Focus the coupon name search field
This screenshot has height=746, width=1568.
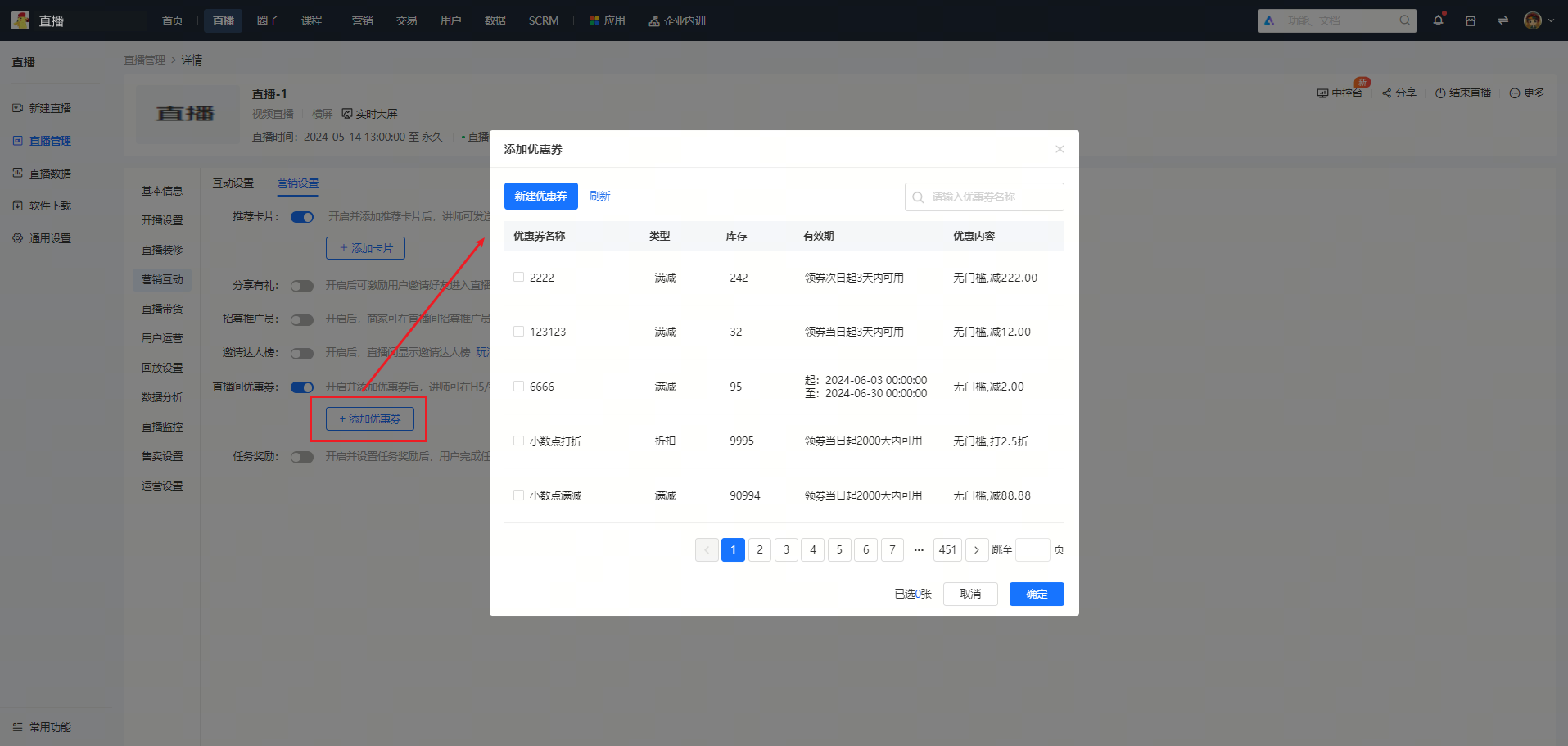(984, 197)
